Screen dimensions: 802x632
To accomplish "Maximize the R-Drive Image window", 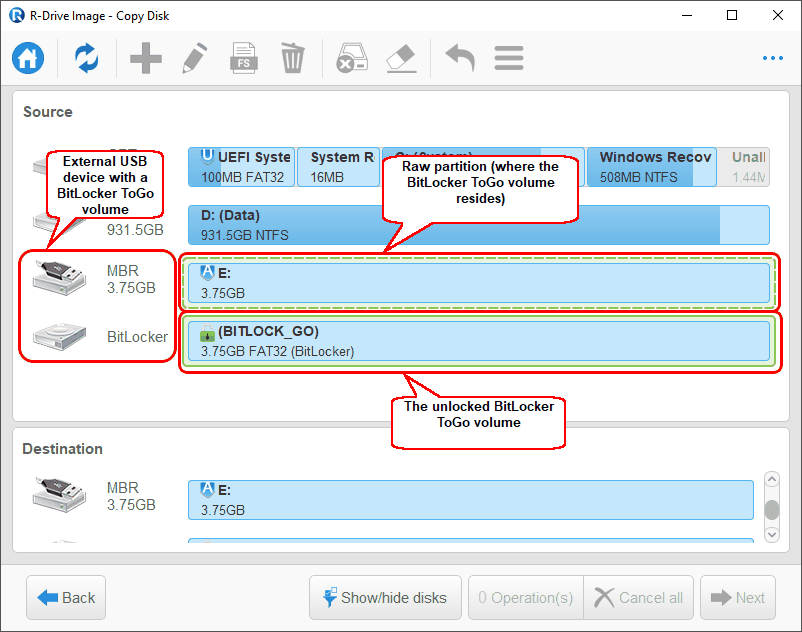I will pyautogui.click(x=732, y=15).
